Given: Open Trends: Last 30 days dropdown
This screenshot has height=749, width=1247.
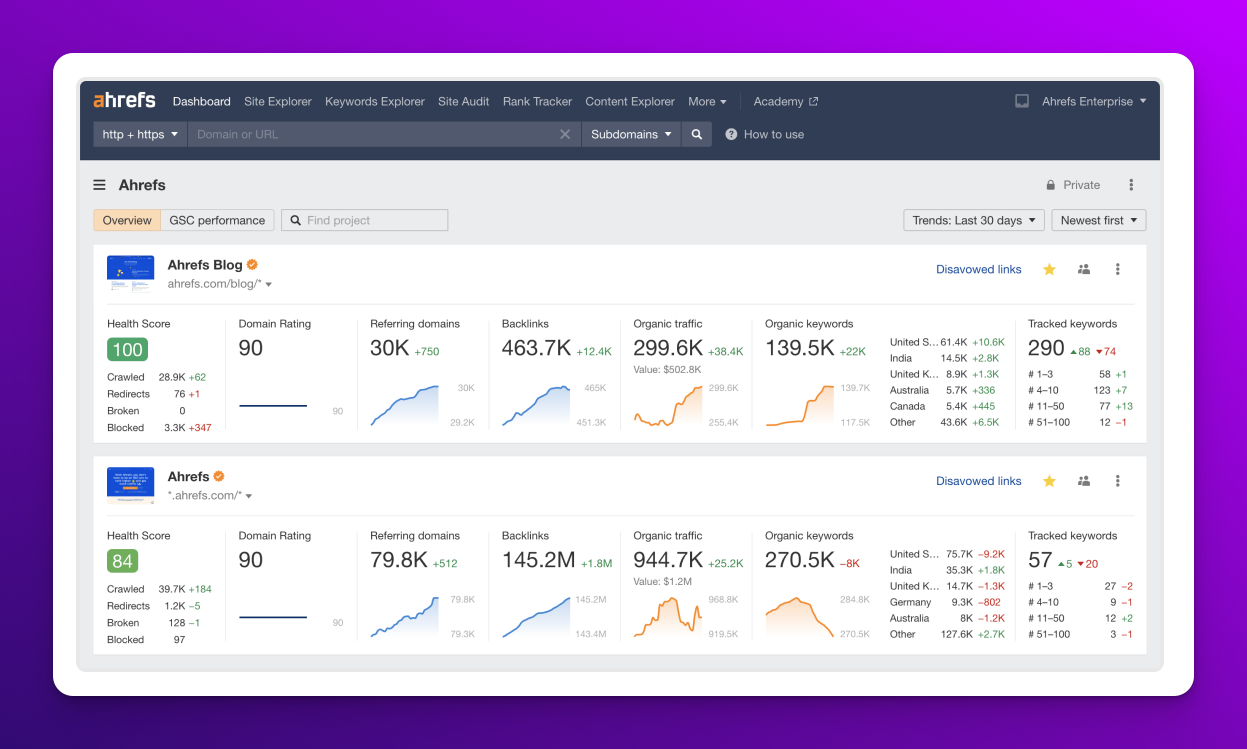Looking at the screenshot, I should coord(974,220).
